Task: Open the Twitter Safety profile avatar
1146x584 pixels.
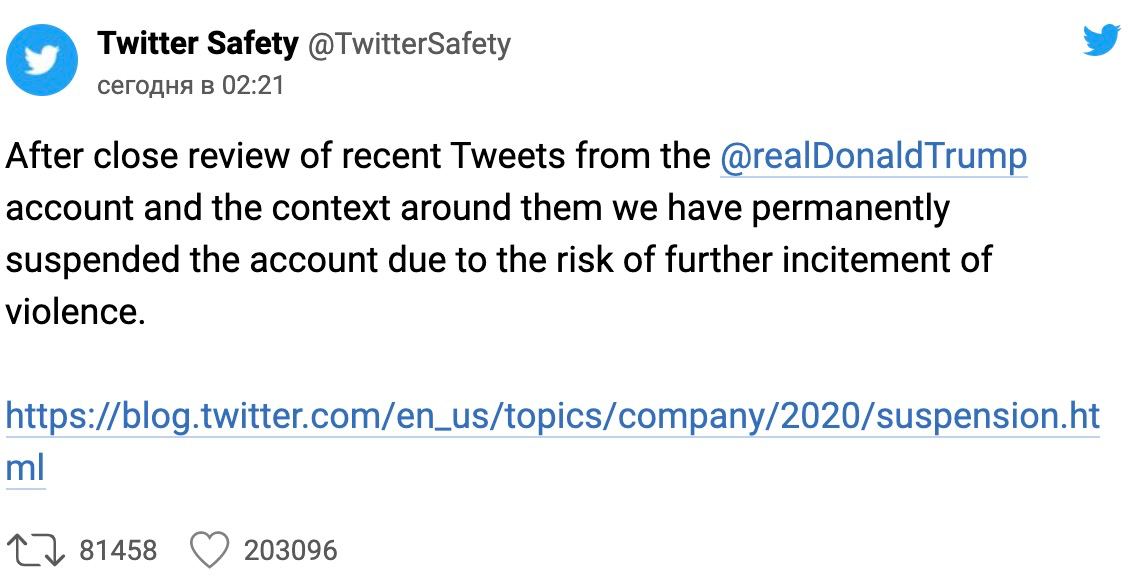Action: (42, 60)
